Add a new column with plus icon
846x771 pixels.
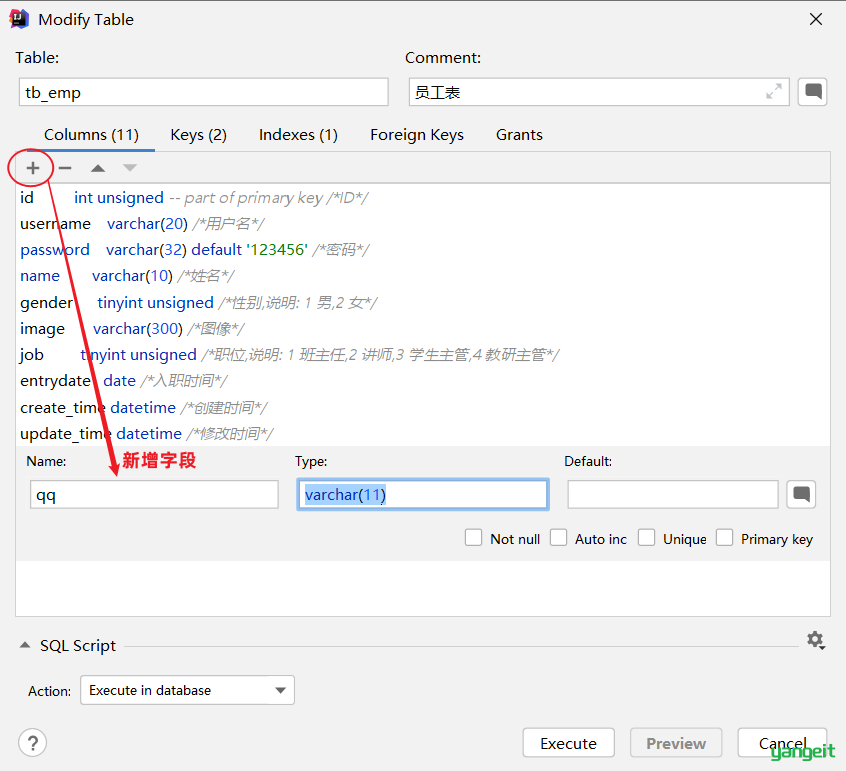(32, 168)
